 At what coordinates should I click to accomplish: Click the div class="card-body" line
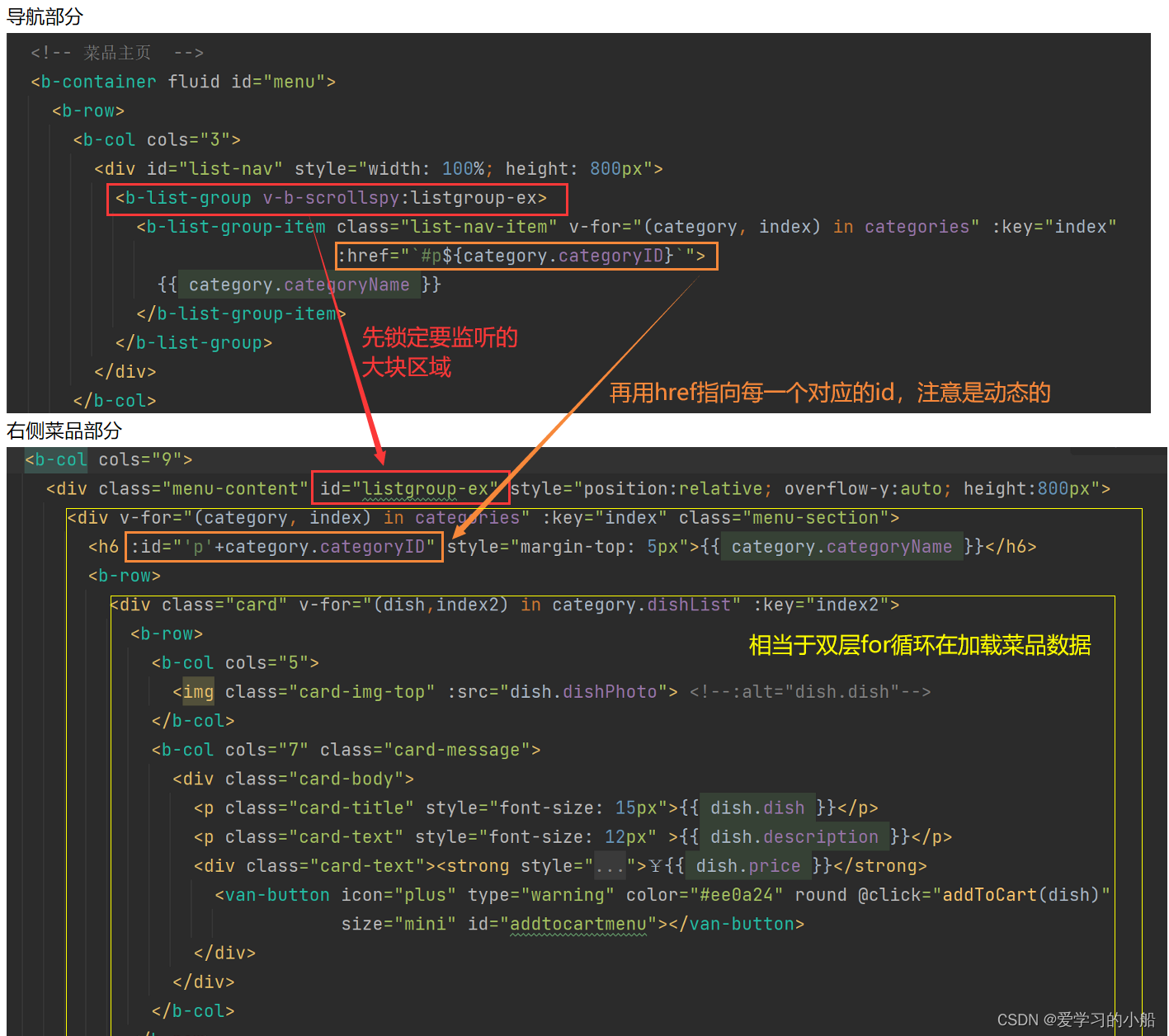pyautogui.click(x=293, y=779)
